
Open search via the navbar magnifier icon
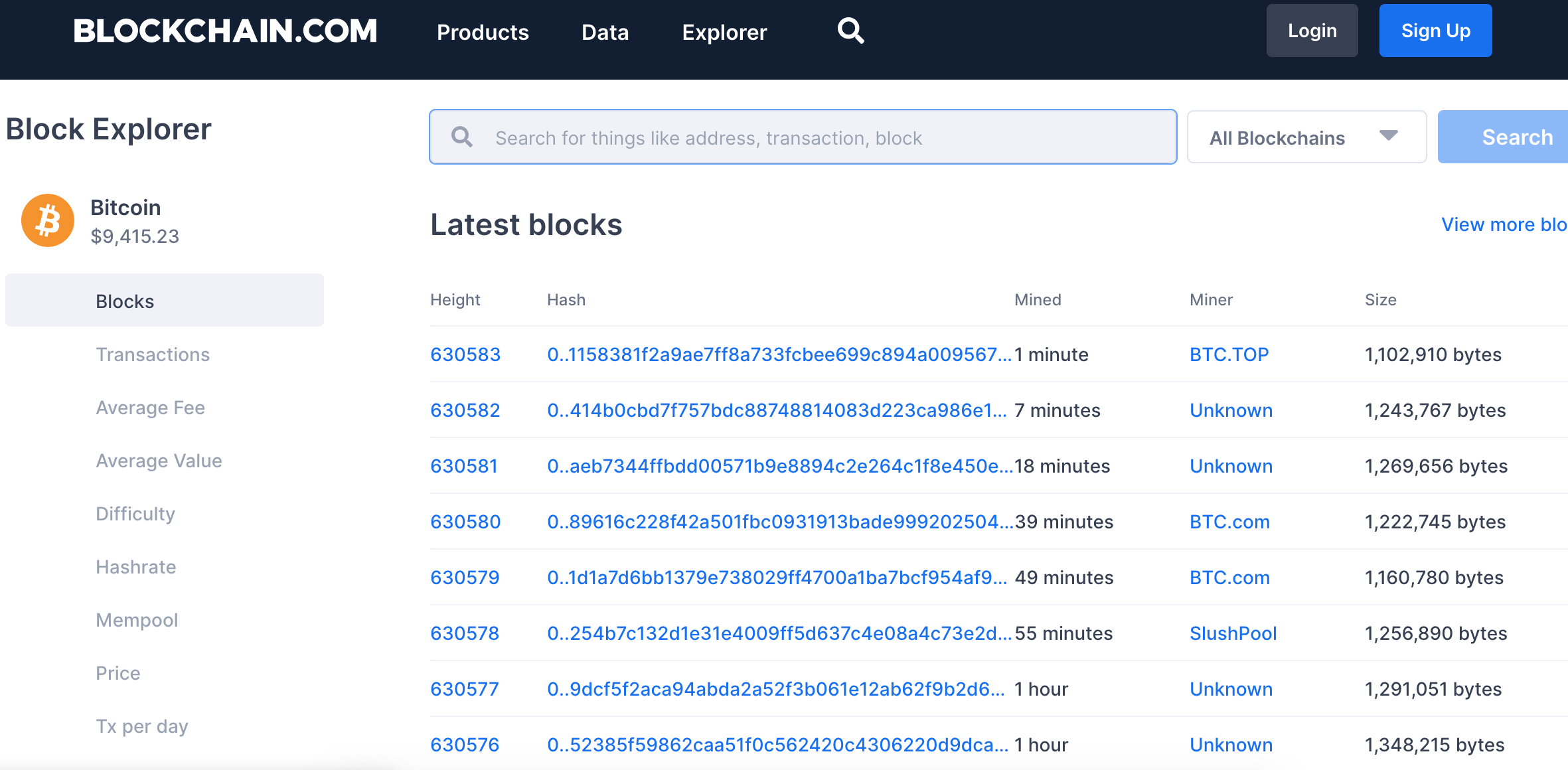point(850,31)
